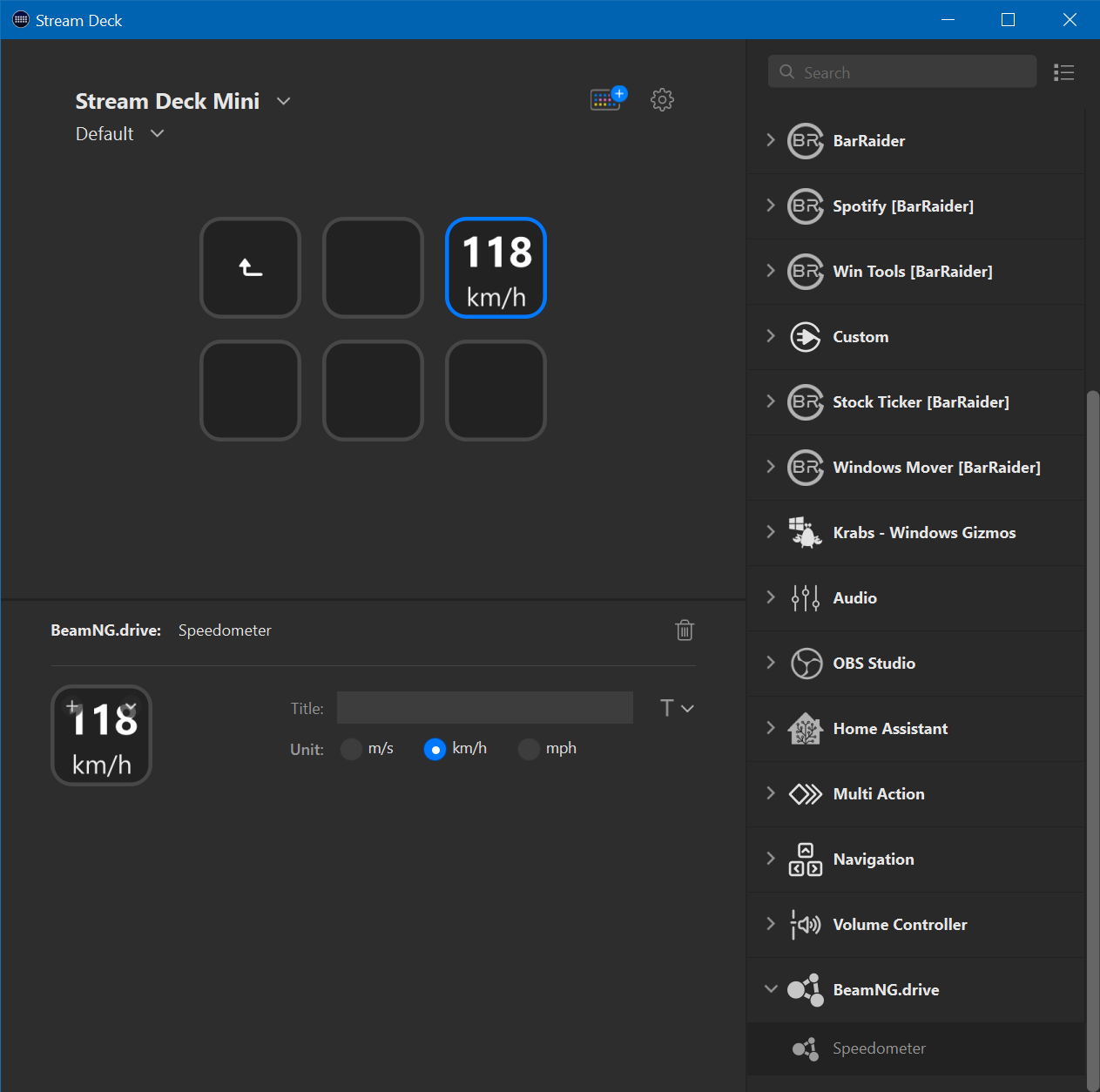This screenshot has width=1100, height=1092.
Task: Open the Stream Deck Store icon
Action: coord(608,98)
